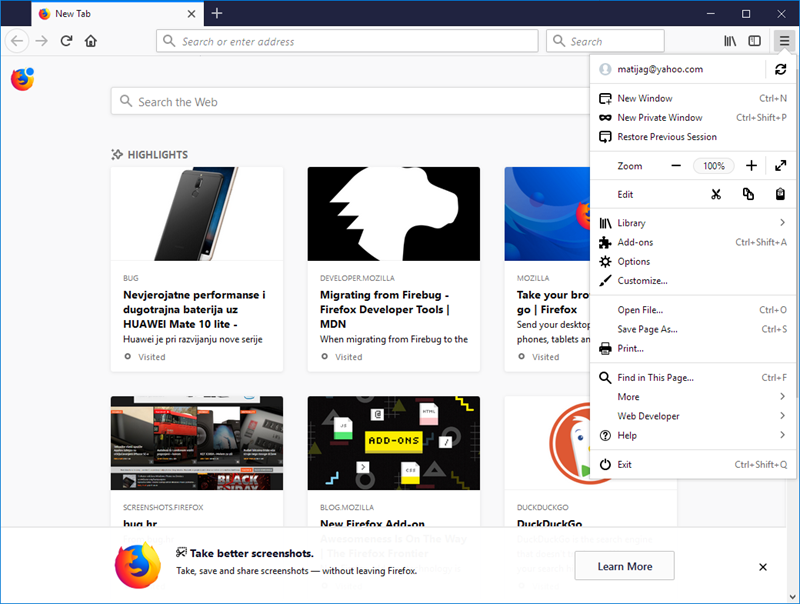The width and height of the screenshot is (800, 604).
Task: Click the Search the Web field
Action: pos(350,102)
